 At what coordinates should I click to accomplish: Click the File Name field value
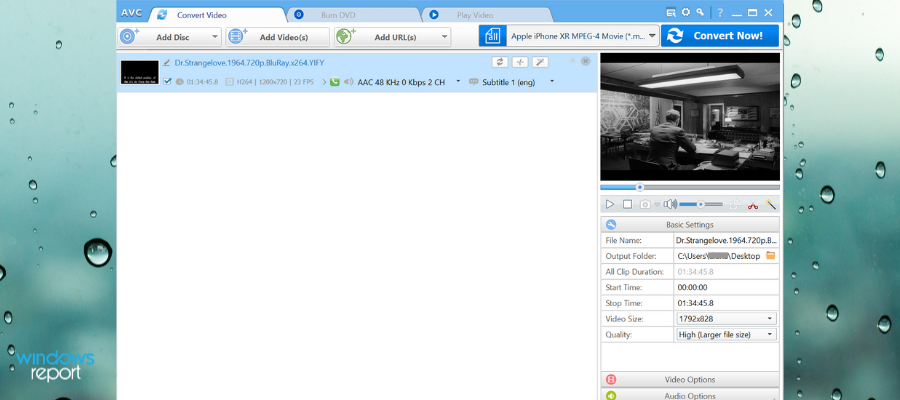pos(726,240)
